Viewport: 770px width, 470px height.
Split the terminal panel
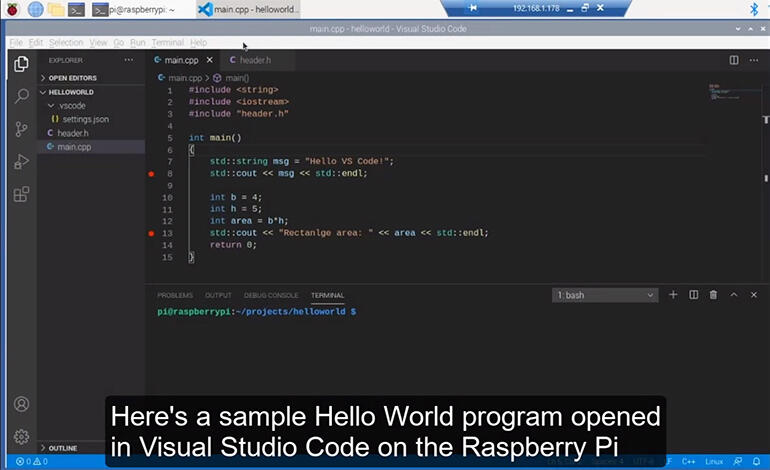point(693,295)
